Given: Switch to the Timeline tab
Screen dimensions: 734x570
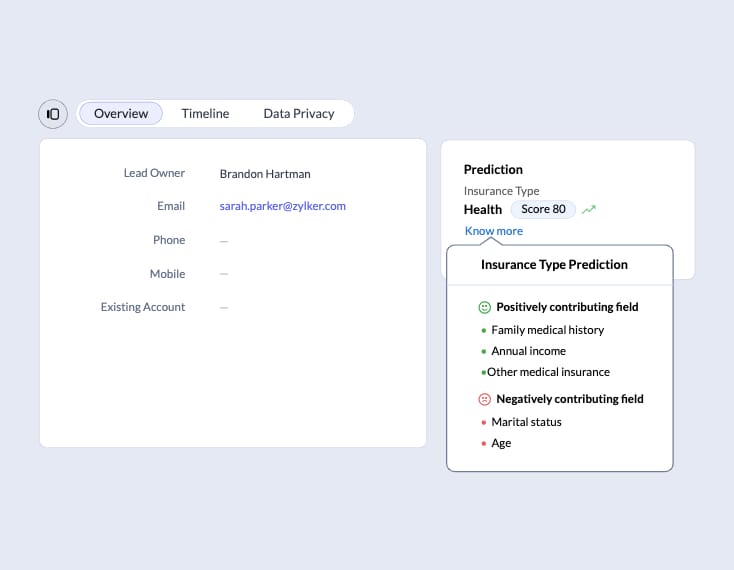Looking at the screenshot, I should 205,114.
